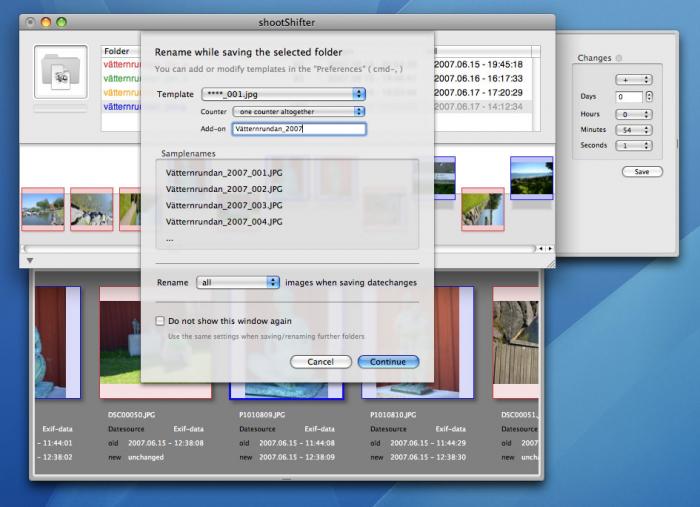
Task: Click the Days stepper arrows
Action: click(x=649, y=97)
